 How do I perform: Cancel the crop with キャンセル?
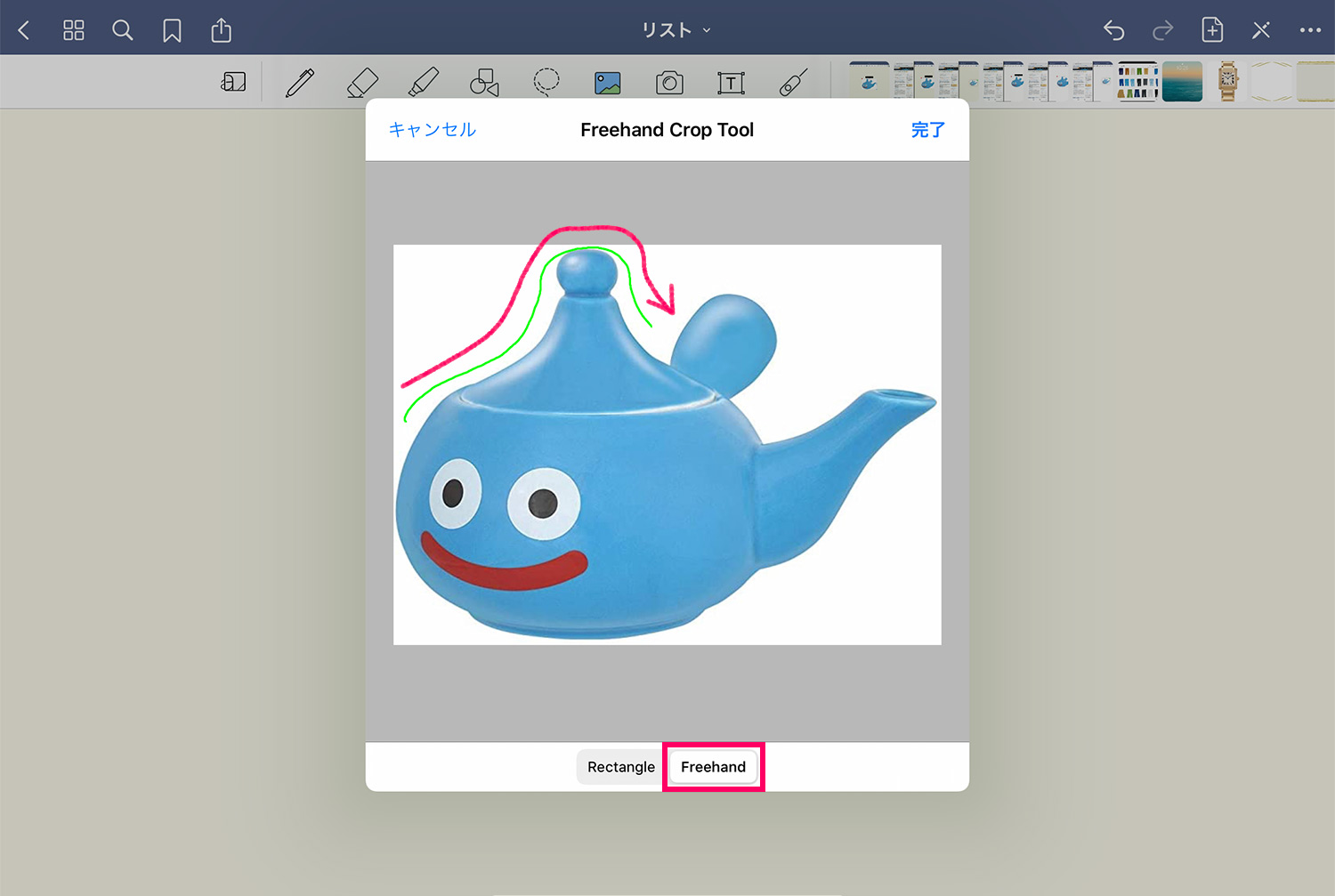tap(433, 130)
